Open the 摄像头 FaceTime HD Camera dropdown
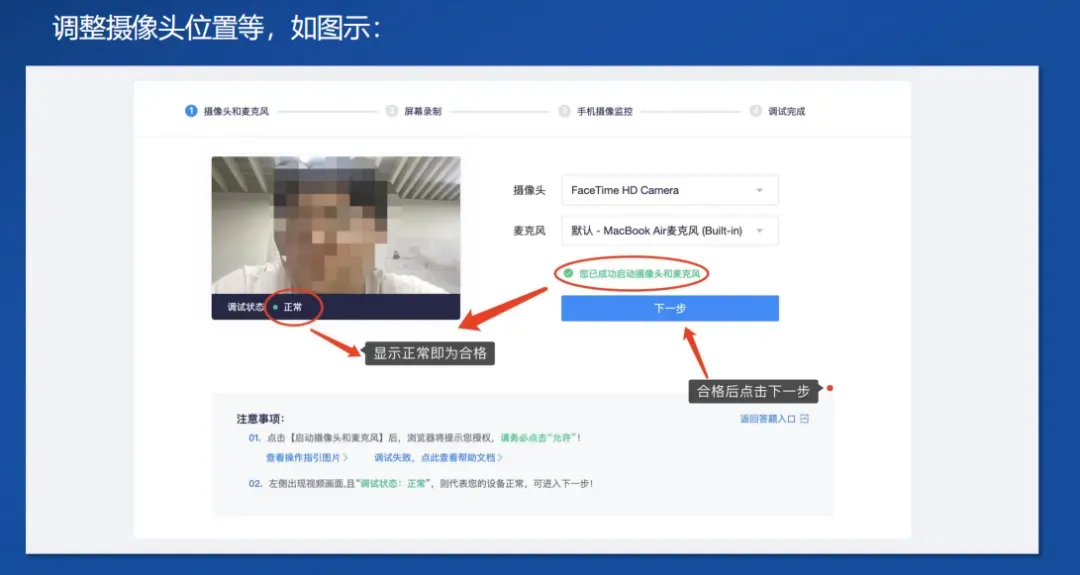 click(669, 190)
